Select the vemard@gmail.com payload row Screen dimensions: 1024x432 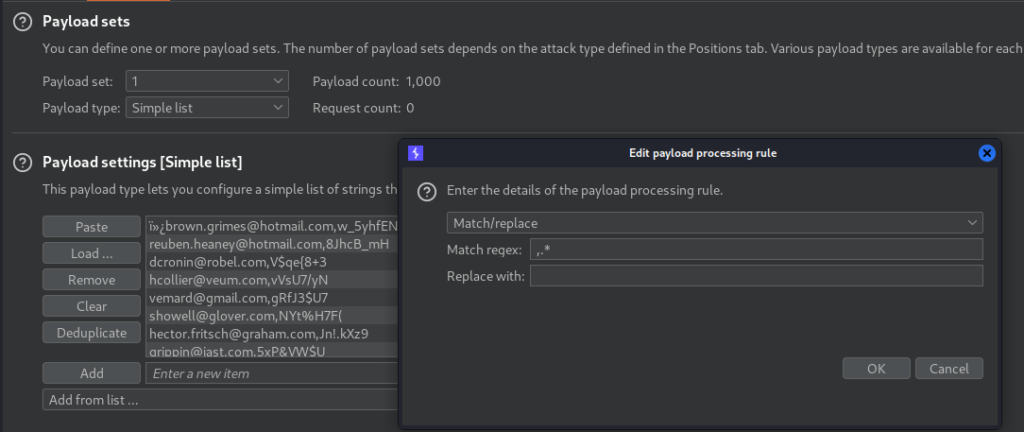(272, 298)
